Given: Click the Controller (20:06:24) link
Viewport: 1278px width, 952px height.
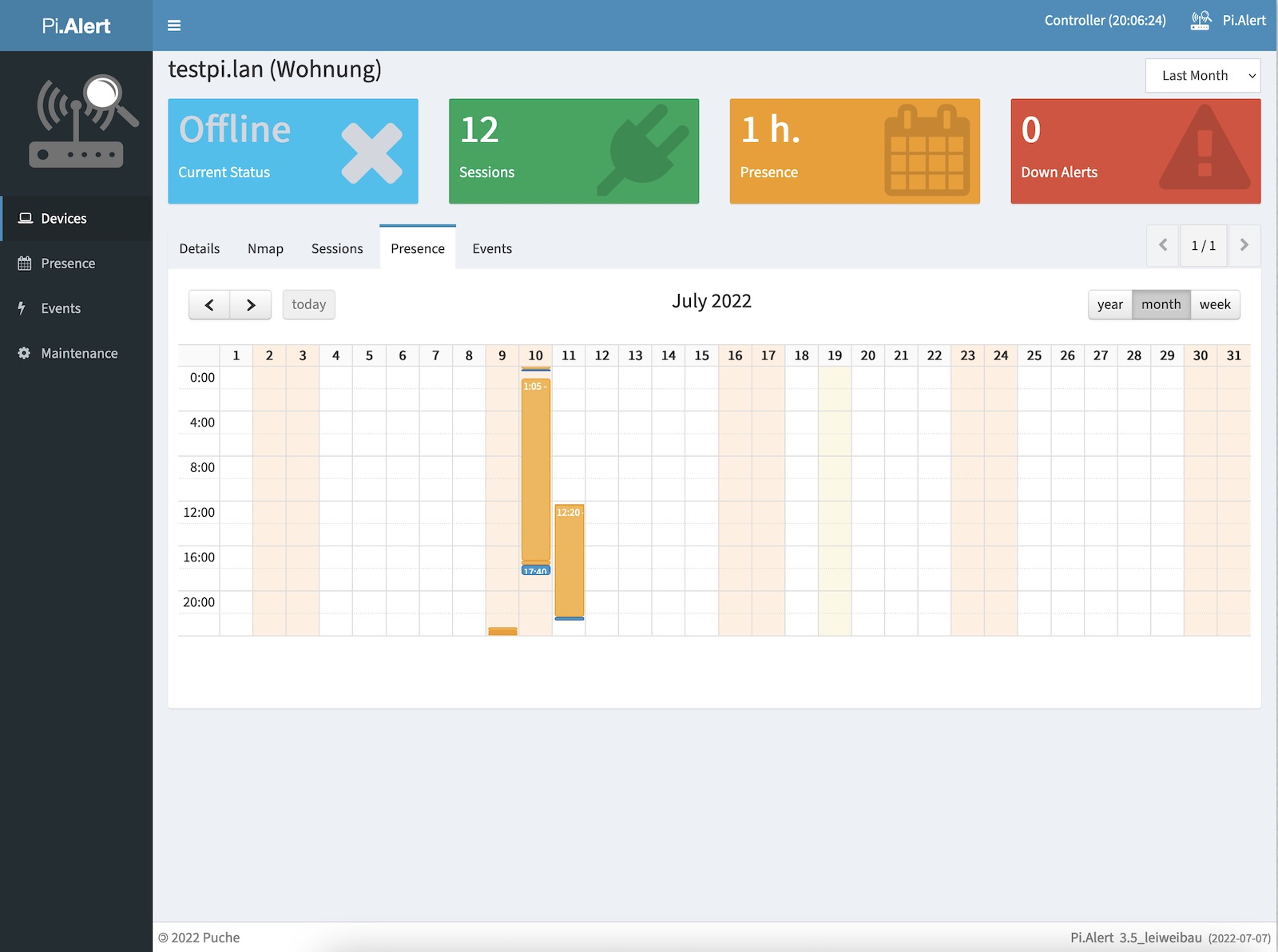Looking at the screenshot, I should click(x=1103, y=20).
